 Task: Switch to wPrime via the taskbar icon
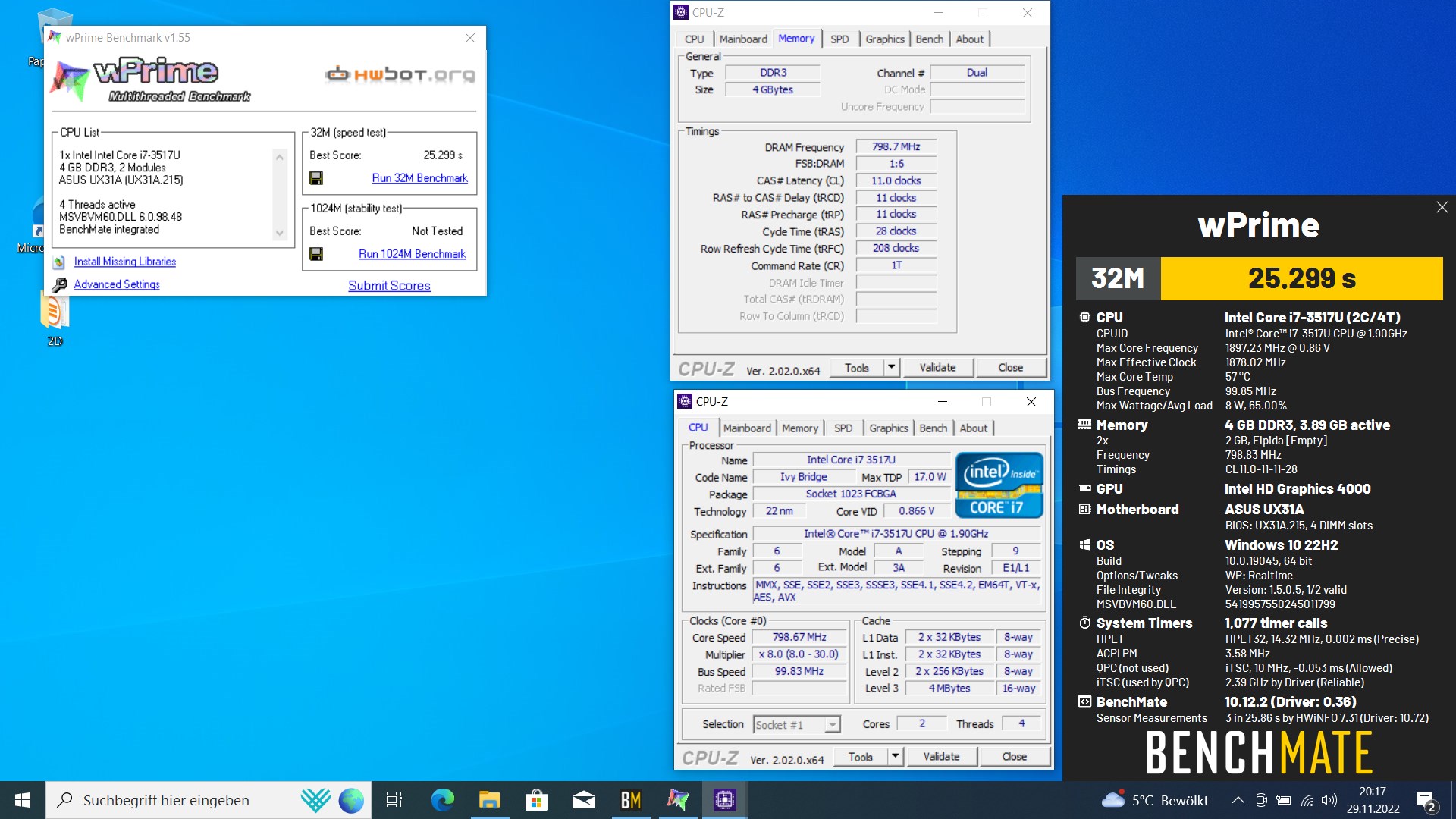click(x=678, y=800)
